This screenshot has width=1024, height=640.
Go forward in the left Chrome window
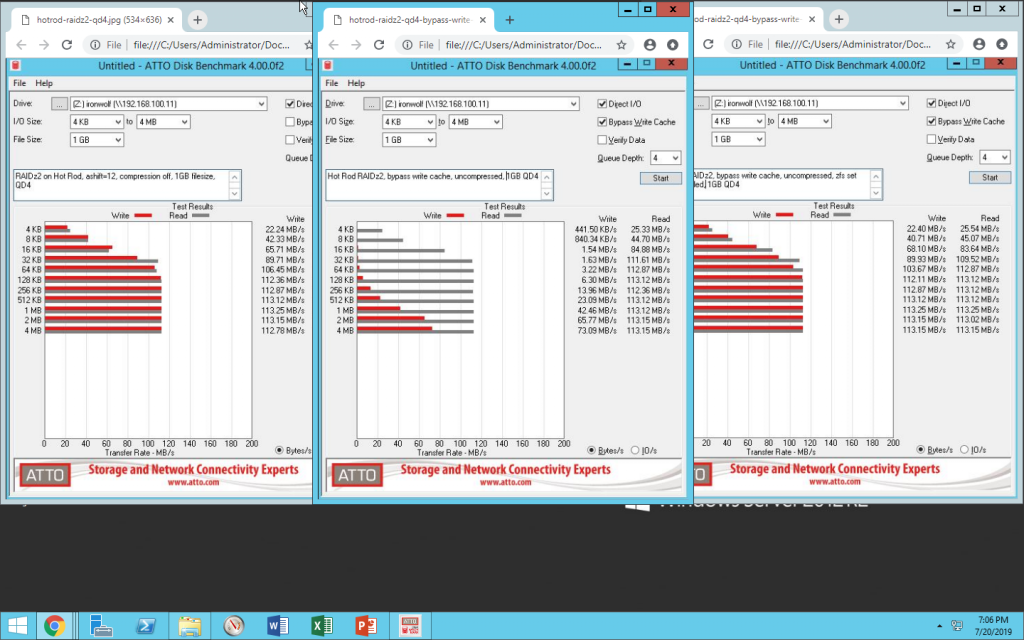tap(44, 44)
